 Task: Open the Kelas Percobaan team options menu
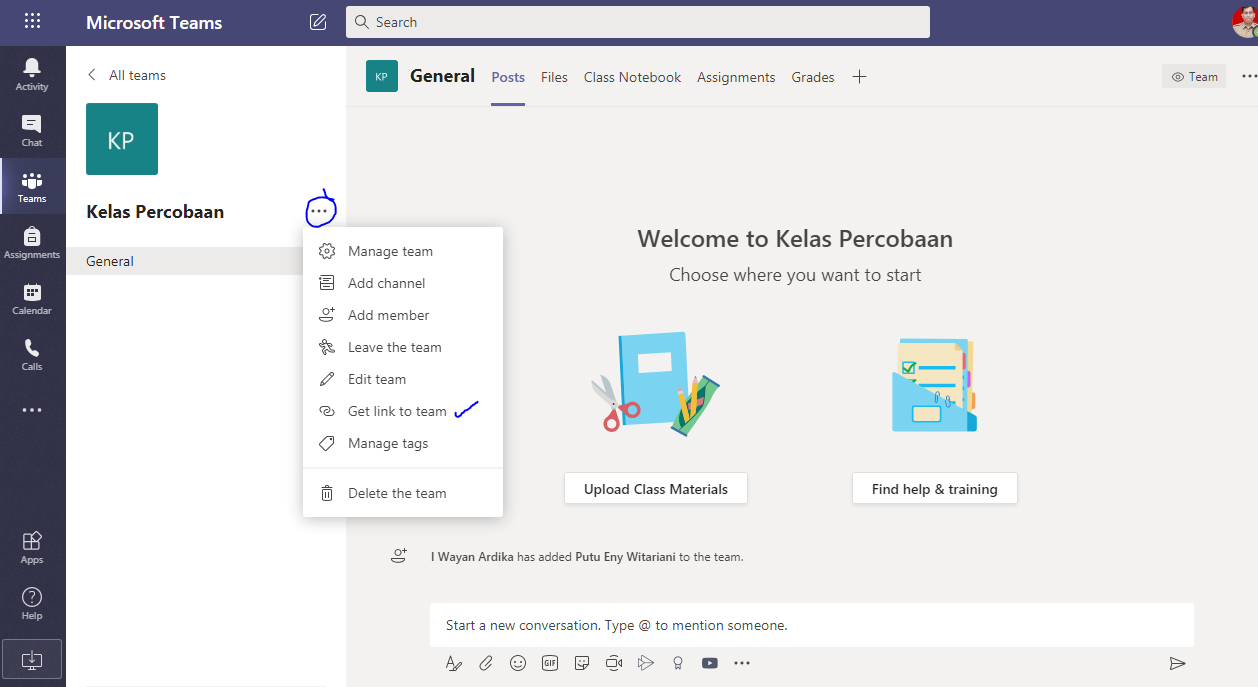320,209
